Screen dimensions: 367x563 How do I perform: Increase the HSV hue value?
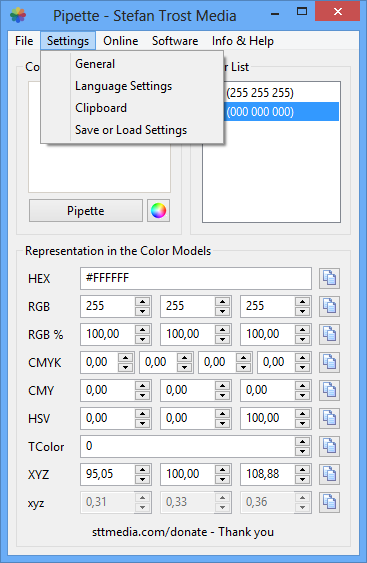143,414
